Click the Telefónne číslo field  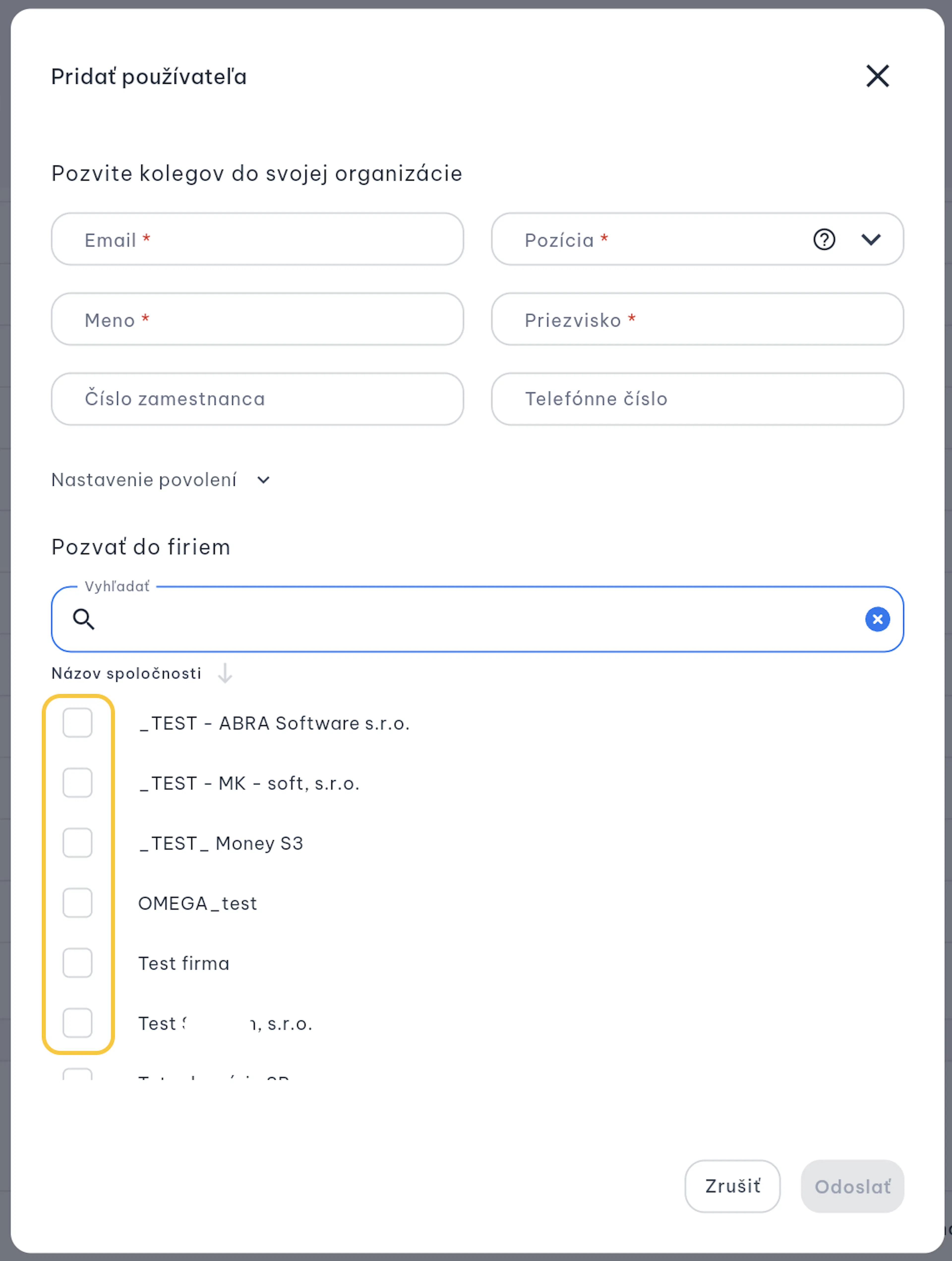[697, 399]
